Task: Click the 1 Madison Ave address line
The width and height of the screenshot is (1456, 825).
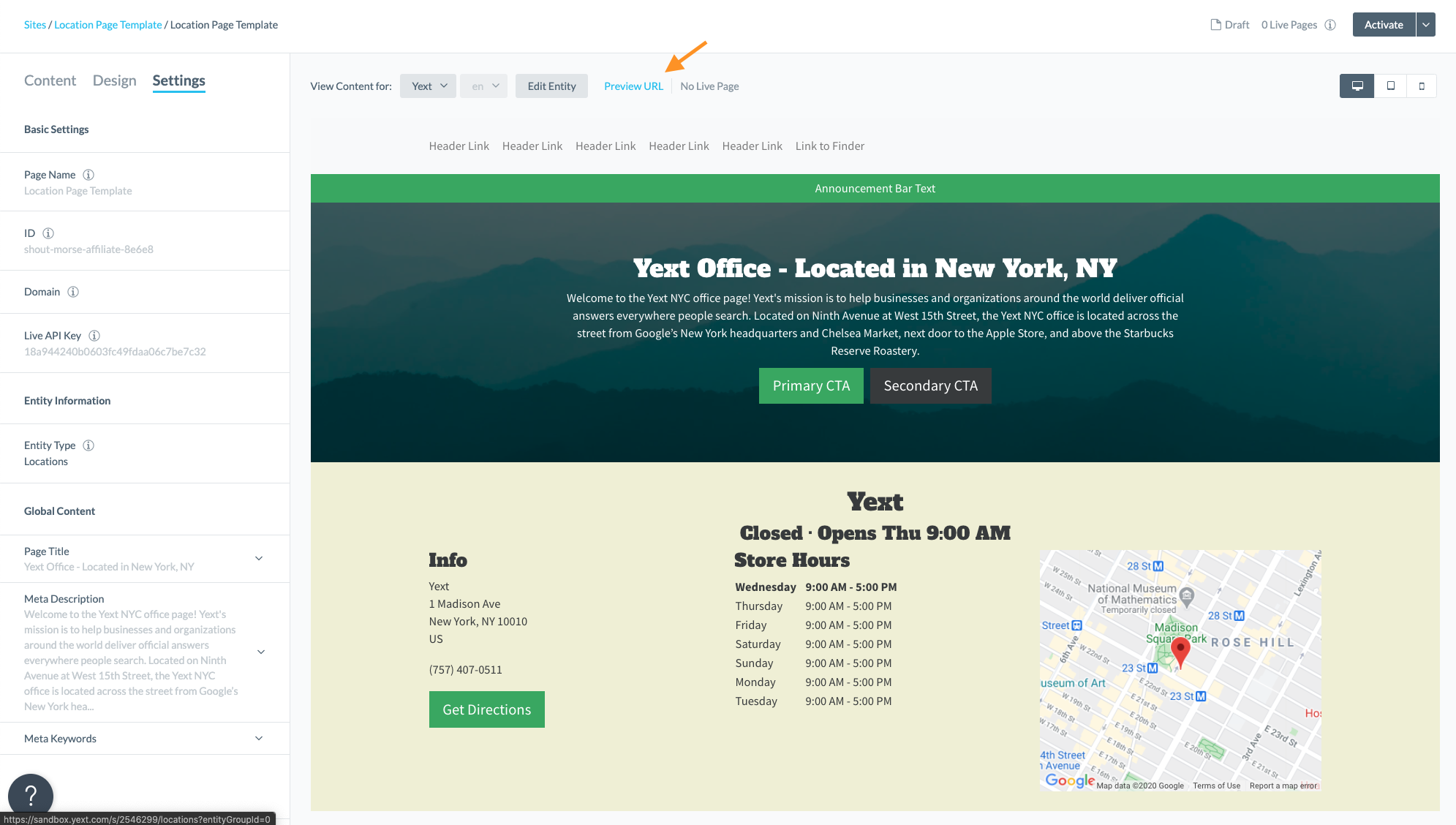Action: click(x=464, y=604)
